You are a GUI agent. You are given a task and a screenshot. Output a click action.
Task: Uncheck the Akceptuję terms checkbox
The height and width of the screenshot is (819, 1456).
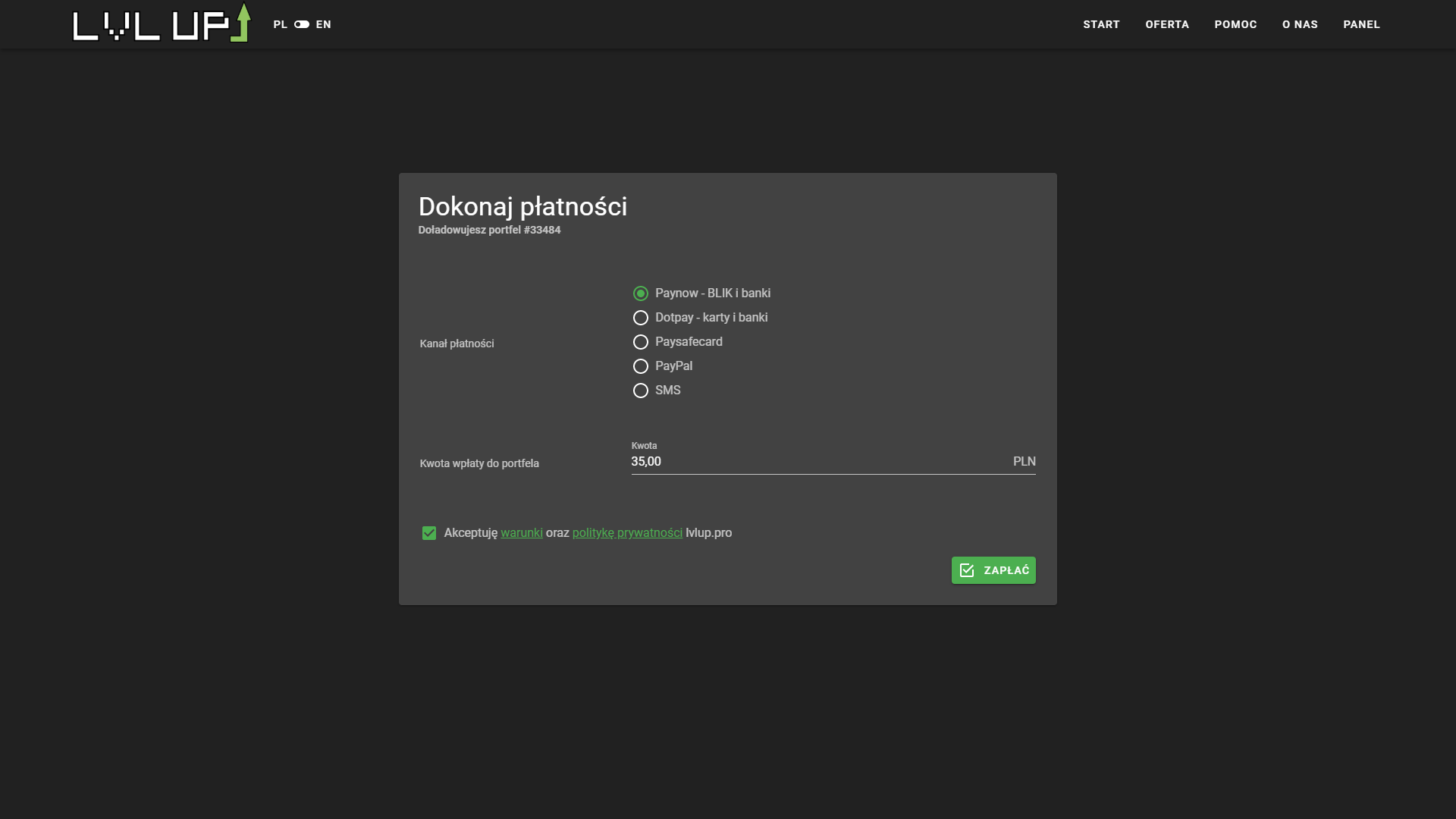pyautogui.click(x=429, y=533)
